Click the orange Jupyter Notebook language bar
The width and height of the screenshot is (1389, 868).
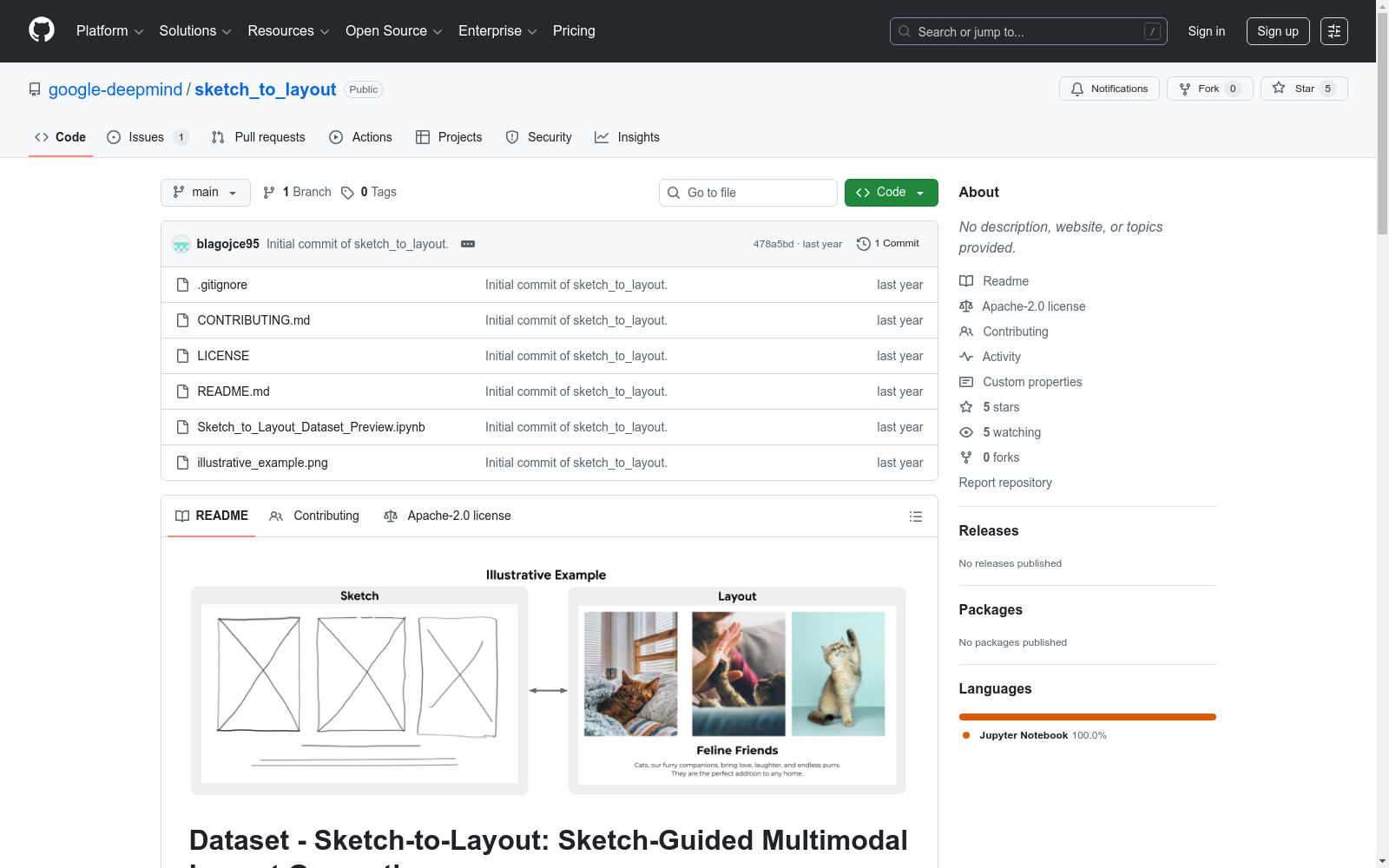pos(1088,717)
